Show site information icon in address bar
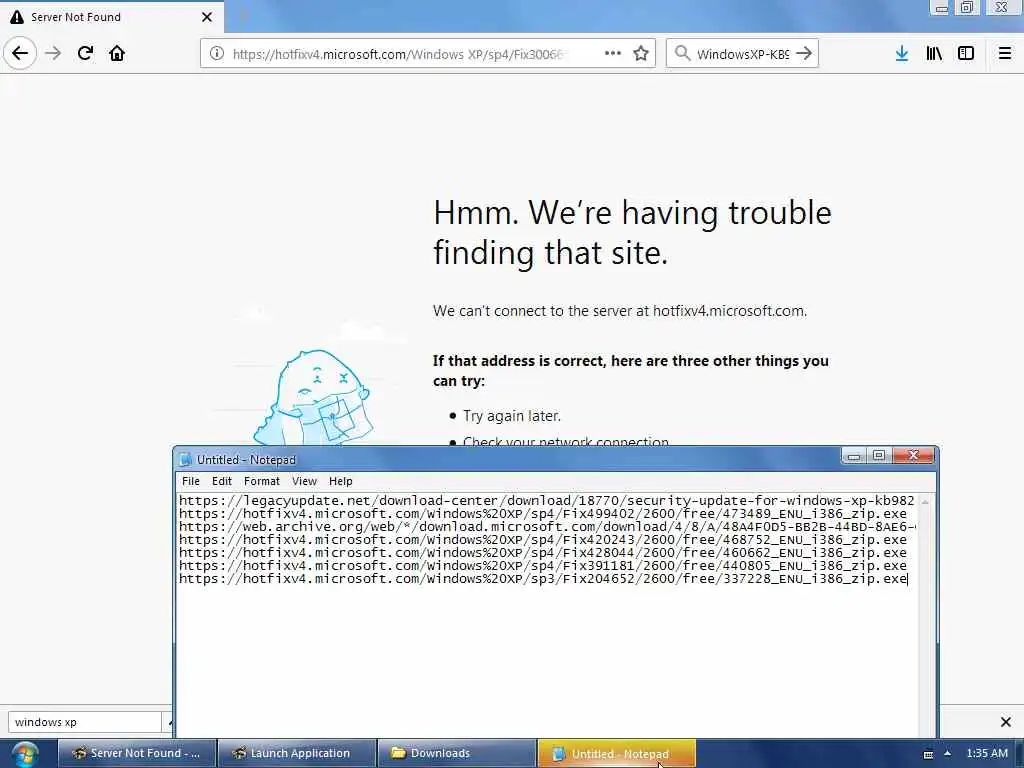 pyautogui.click(x=217, y=54)
